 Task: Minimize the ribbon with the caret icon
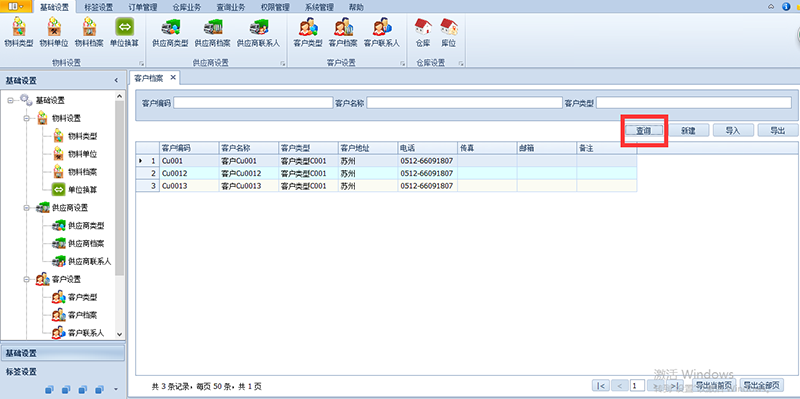pyautogui.click(x=771, y=7)
